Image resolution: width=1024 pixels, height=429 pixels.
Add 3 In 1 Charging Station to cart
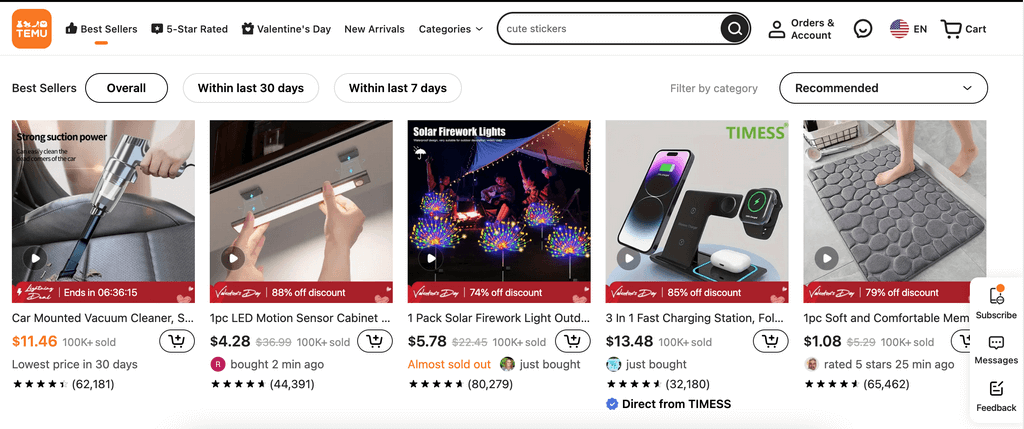tap(770, 342)
